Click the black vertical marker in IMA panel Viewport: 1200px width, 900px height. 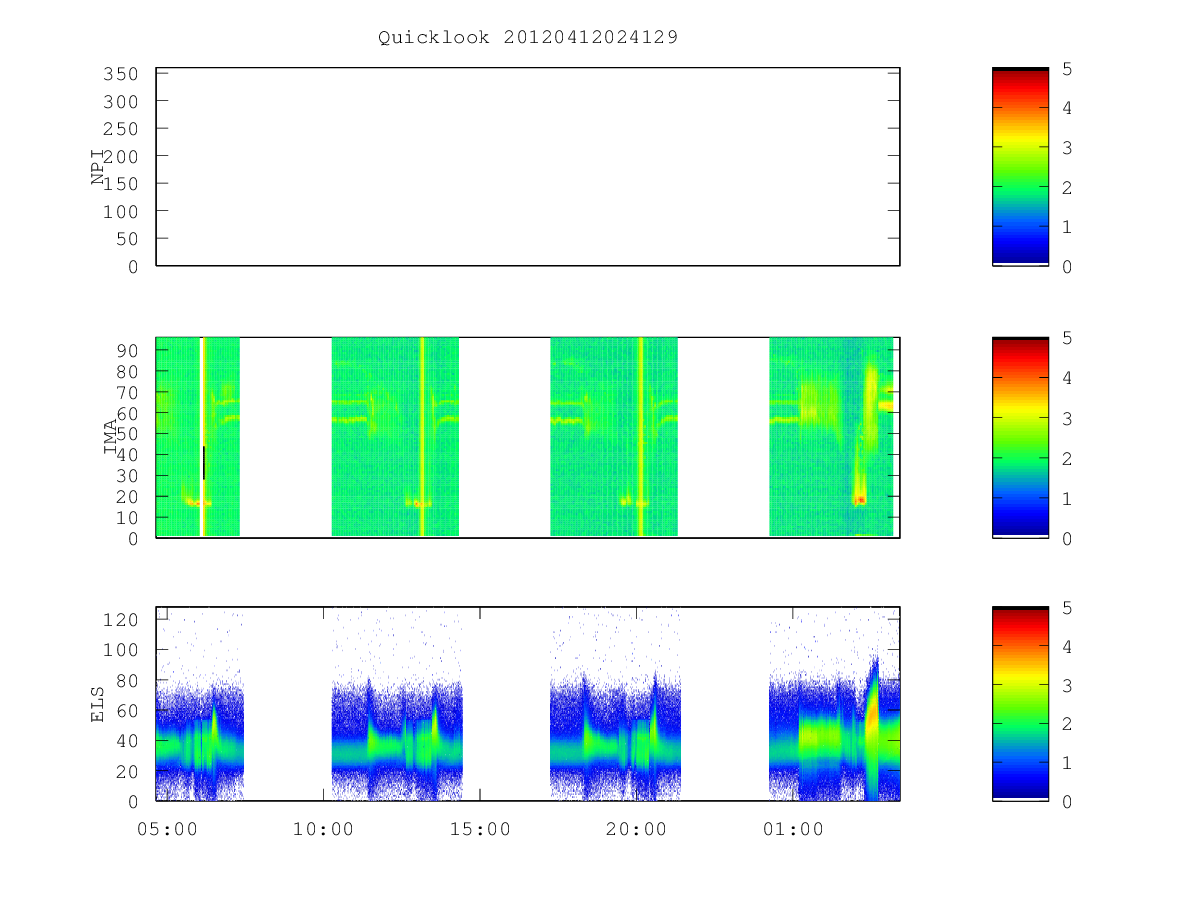point(204,463)
